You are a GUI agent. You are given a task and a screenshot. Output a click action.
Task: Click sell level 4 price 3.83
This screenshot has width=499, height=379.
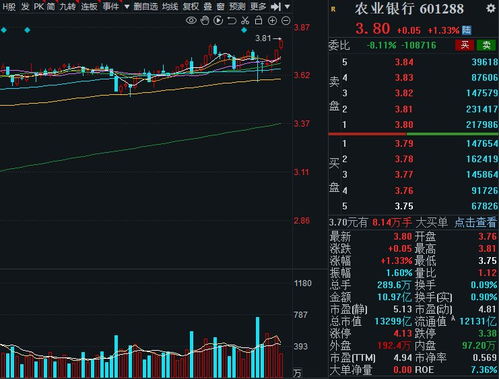click(404, 78)
